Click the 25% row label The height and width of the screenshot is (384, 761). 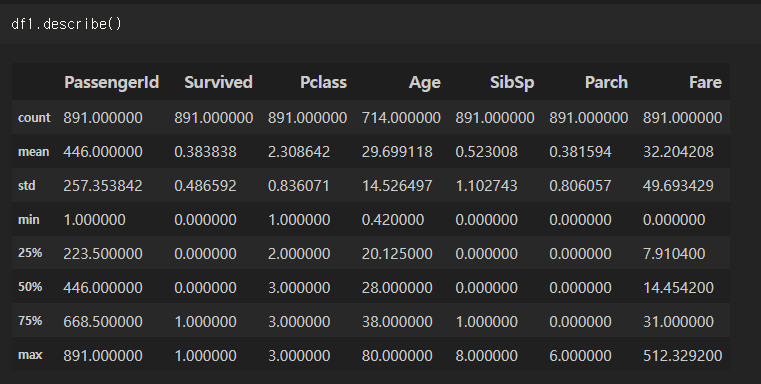pos(30,253)
